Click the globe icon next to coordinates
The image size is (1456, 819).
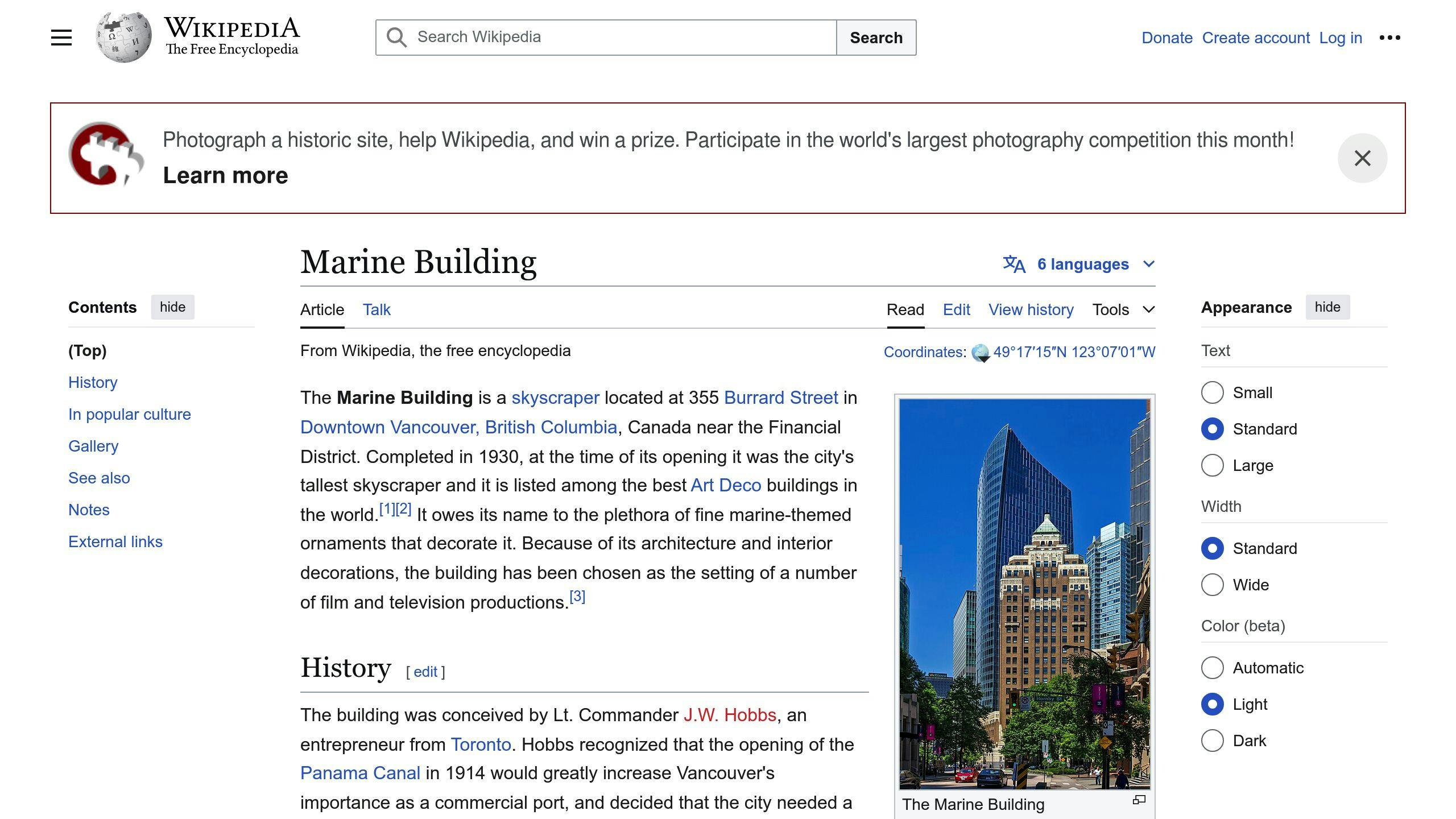(x=979, y=352)
